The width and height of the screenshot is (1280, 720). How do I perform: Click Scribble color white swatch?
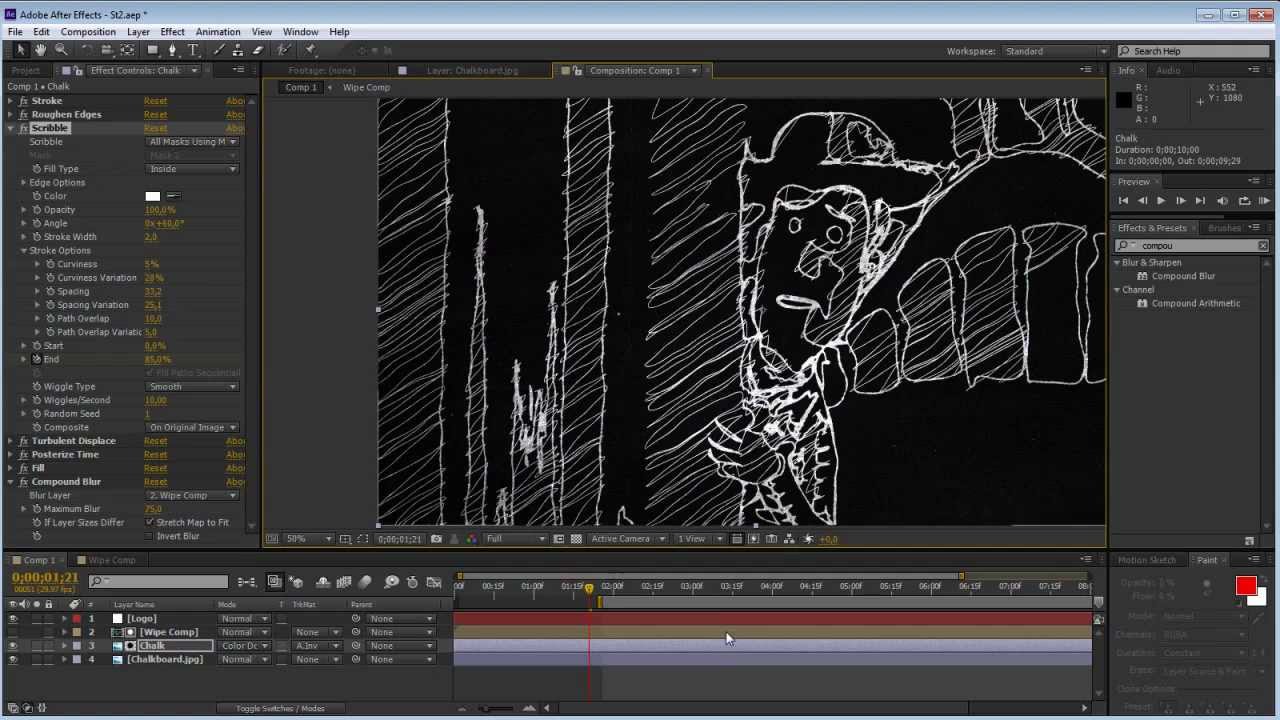click(152, 196)
